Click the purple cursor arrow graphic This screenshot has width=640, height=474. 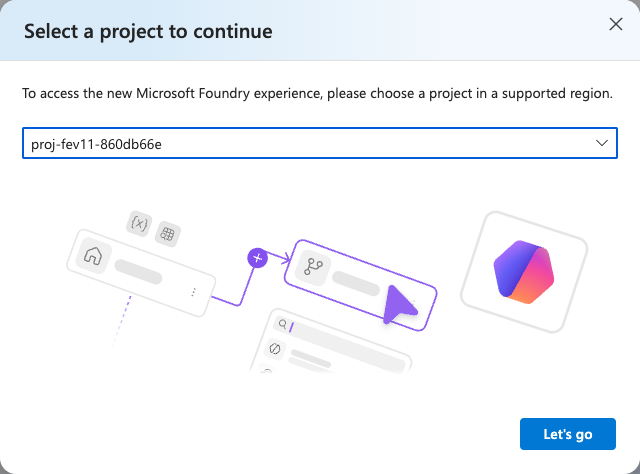[399, 305]
